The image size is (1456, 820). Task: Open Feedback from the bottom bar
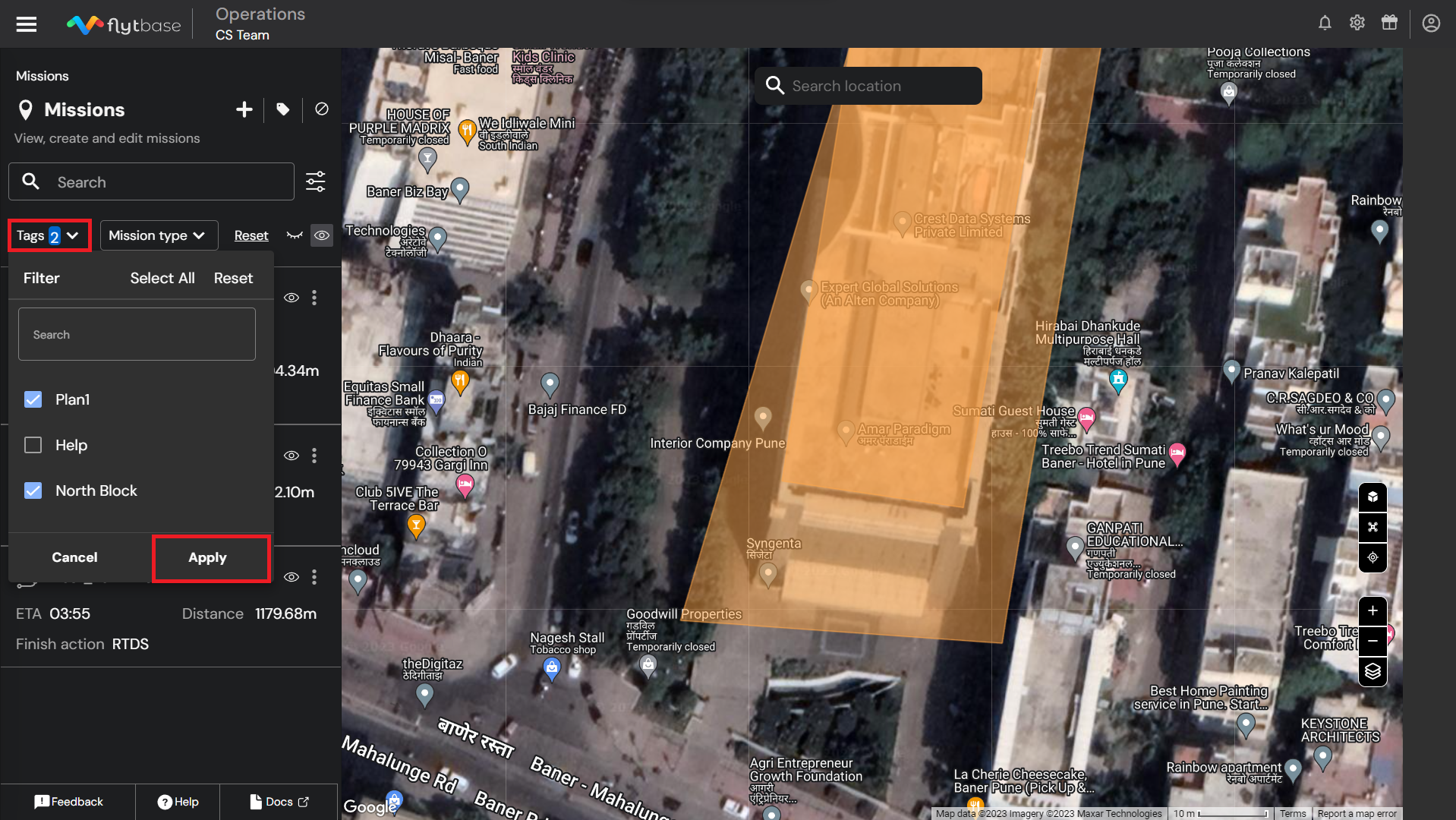[68, 802]
